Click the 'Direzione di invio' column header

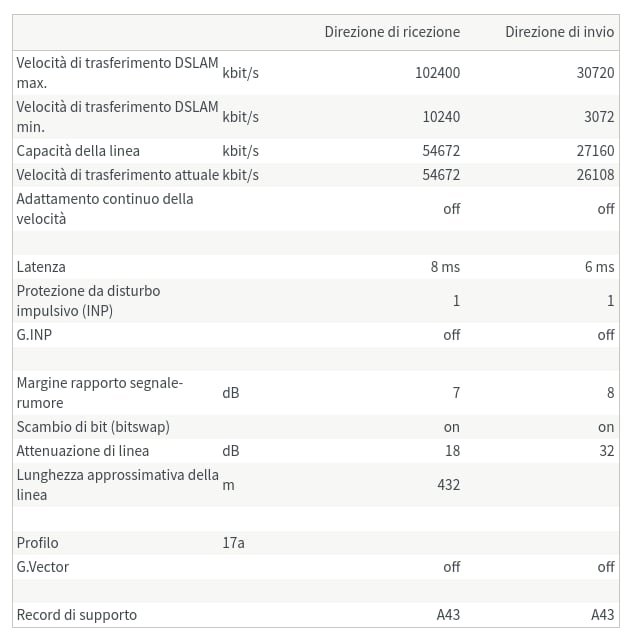tap(559, 32)
